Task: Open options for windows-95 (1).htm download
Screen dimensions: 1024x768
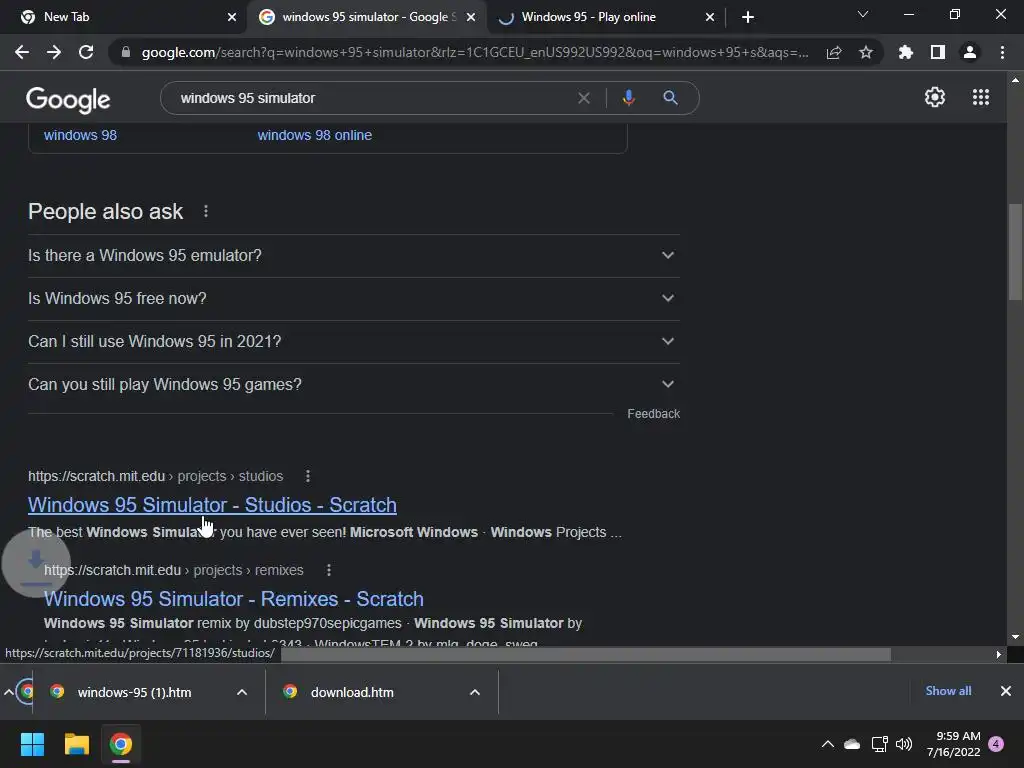Action: (242, 692)
